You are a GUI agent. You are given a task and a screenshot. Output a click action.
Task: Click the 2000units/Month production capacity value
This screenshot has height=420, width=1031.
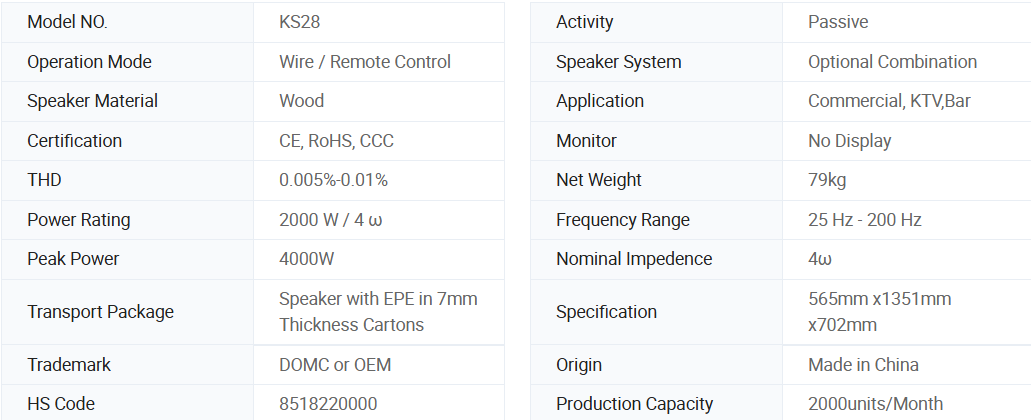tap(875, 404)
